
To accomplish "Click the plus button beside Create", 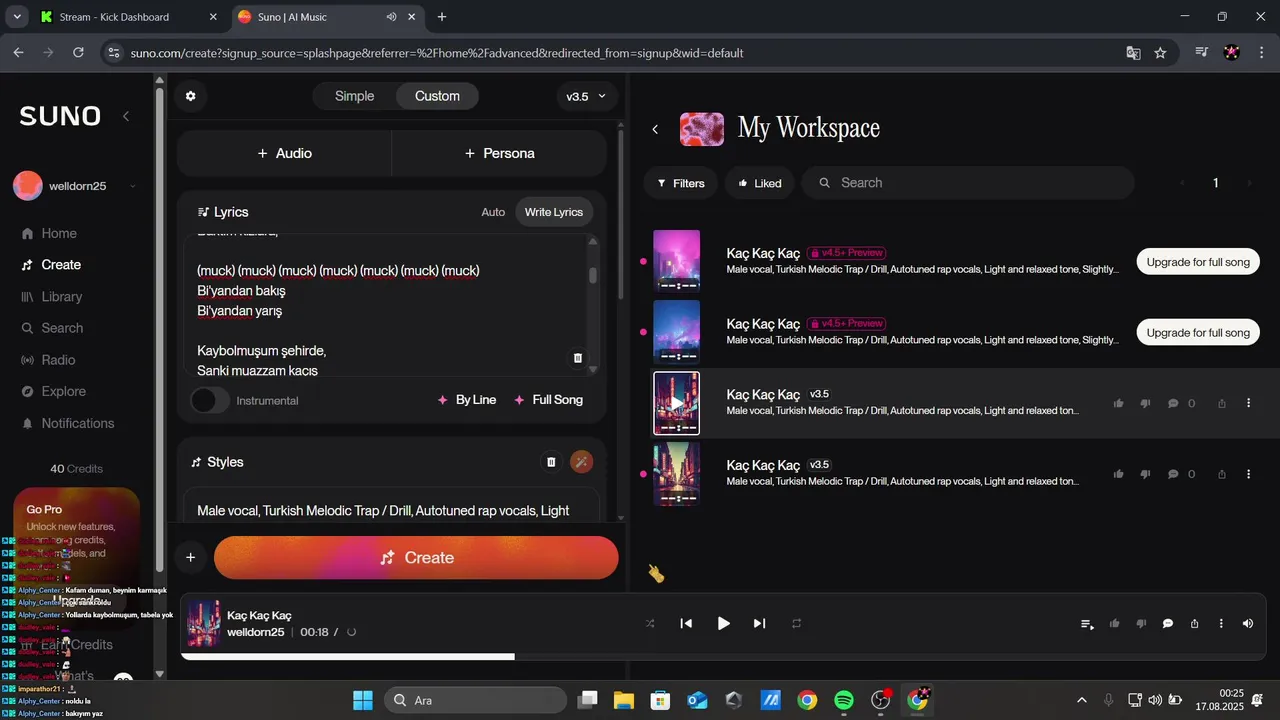I will tap(190, 558).
